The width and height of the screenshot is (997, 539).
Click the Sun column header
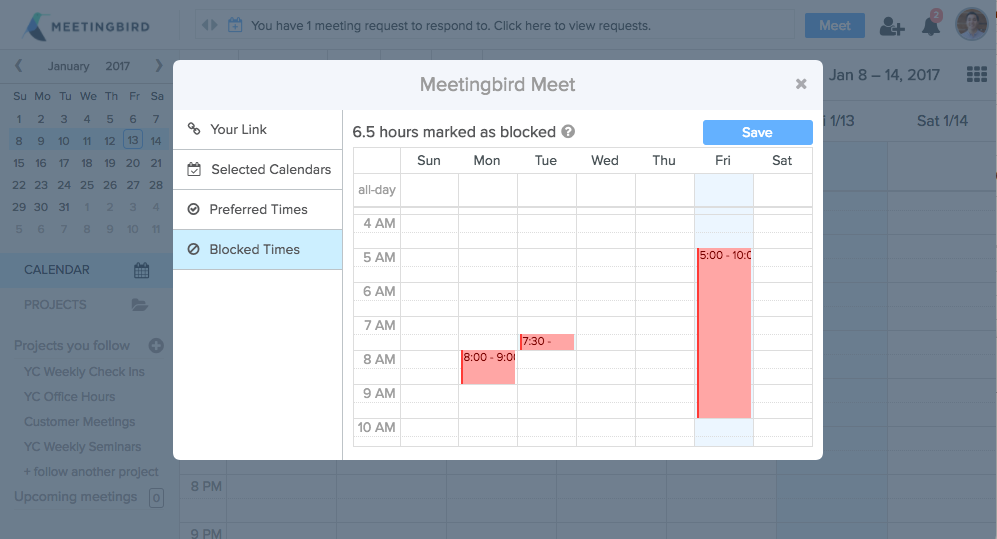429,160
